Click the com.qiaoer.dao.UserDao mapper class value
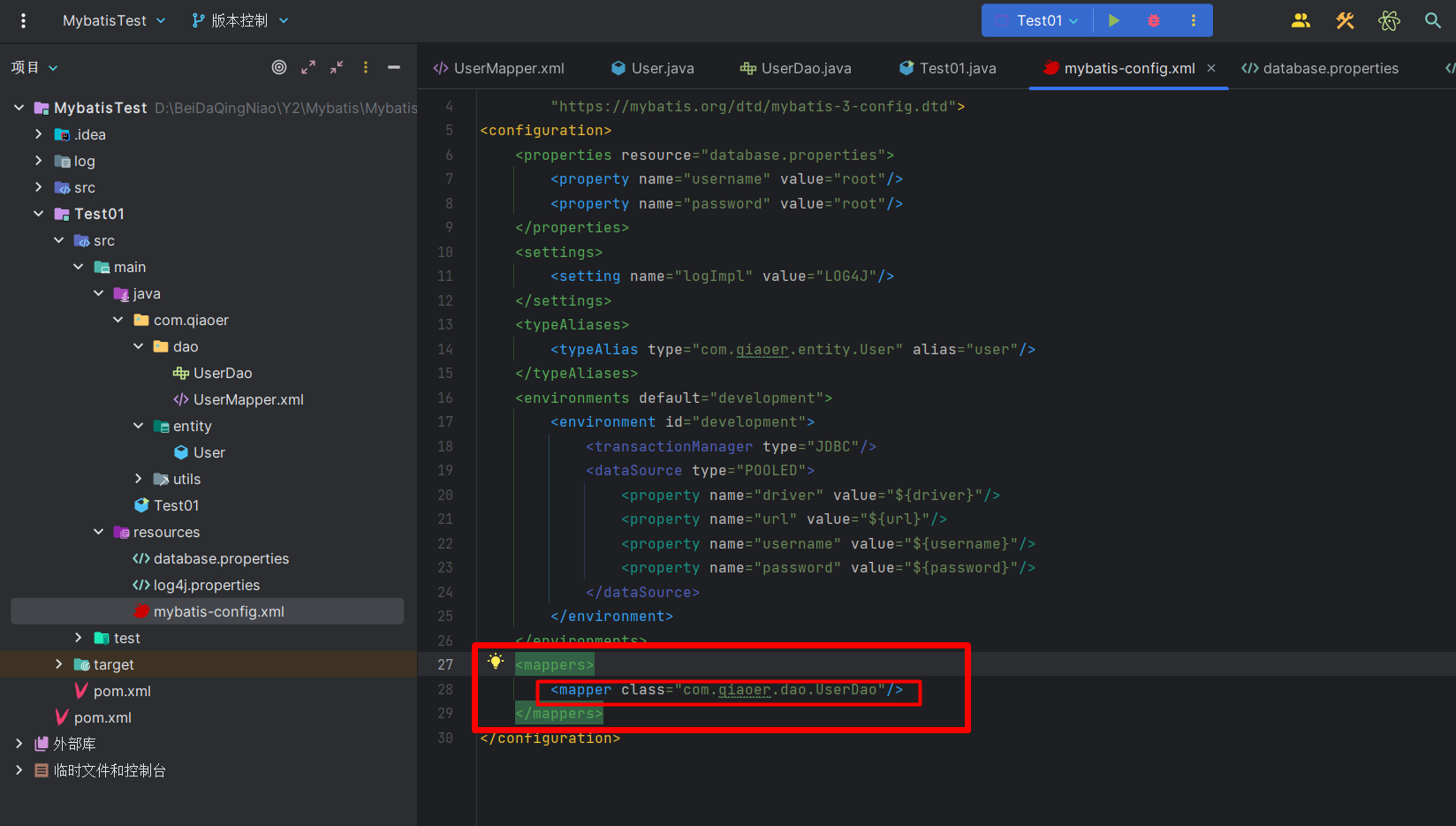Image resolution: width=1456 pixels, height=826 pixels. pos(780,690)
